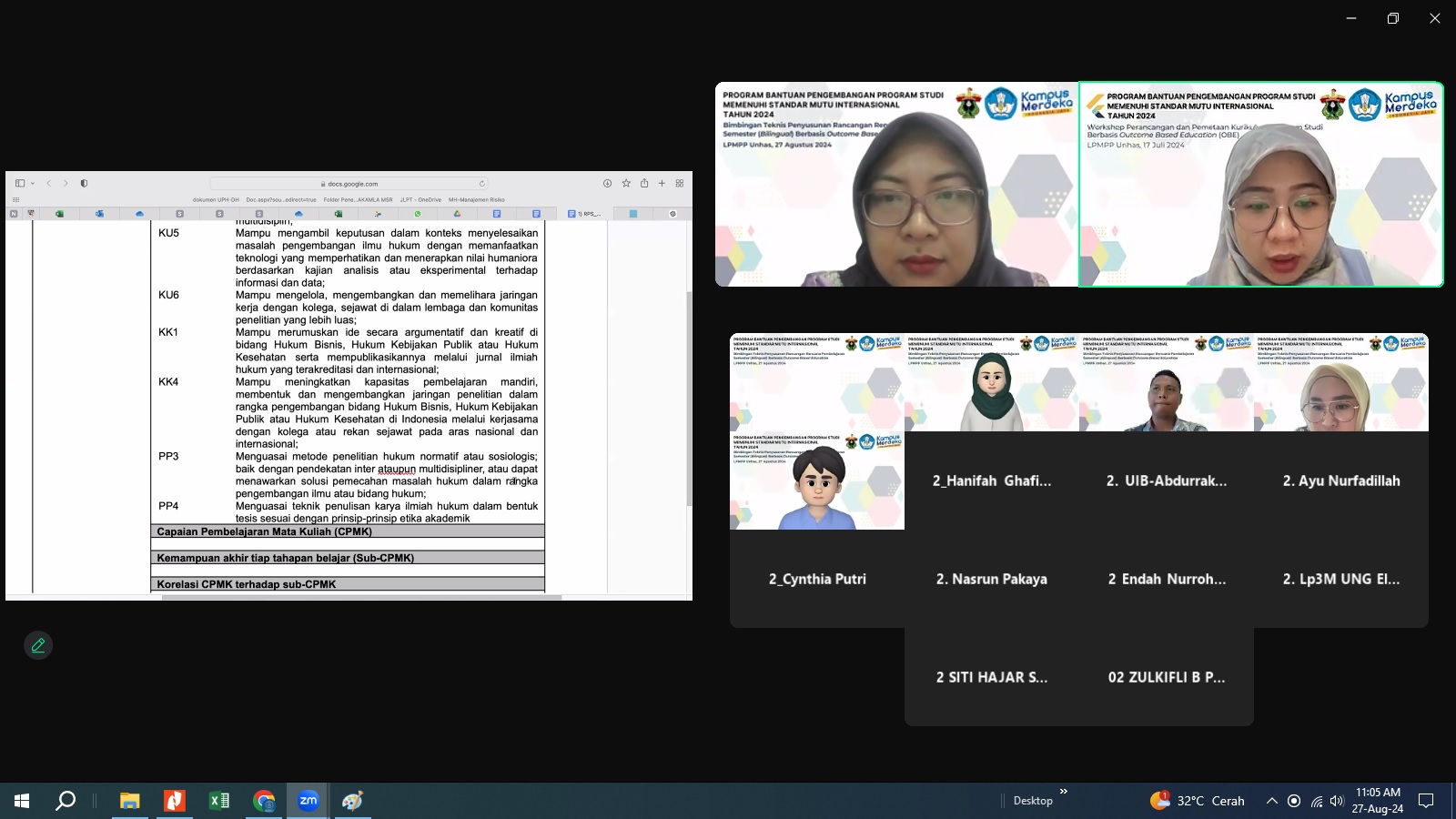Expand the sidebar dropdown chevron in Safari
Screen dimensions: 1456x819
pos(33,183)
